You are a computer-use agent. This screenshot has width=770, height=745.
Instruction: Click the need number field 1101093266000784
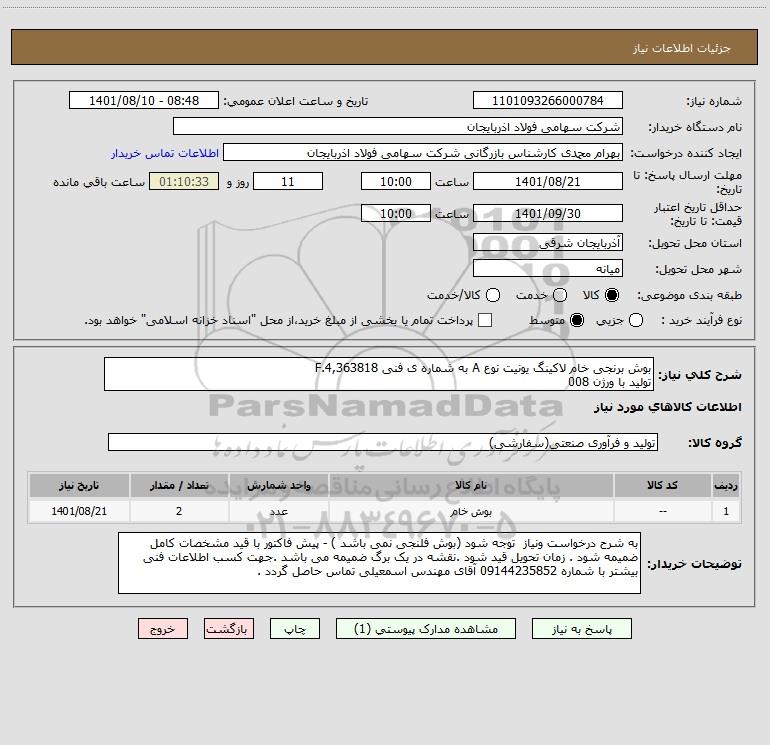[x=548, y=100]
